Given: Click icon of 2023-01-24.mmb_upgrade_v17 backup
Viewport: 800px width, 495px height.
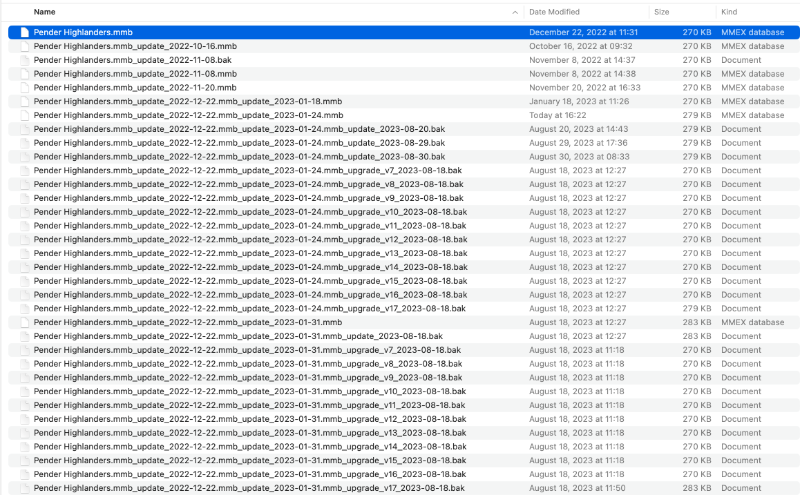Looking at the screenshot, I should coord(24,308).
